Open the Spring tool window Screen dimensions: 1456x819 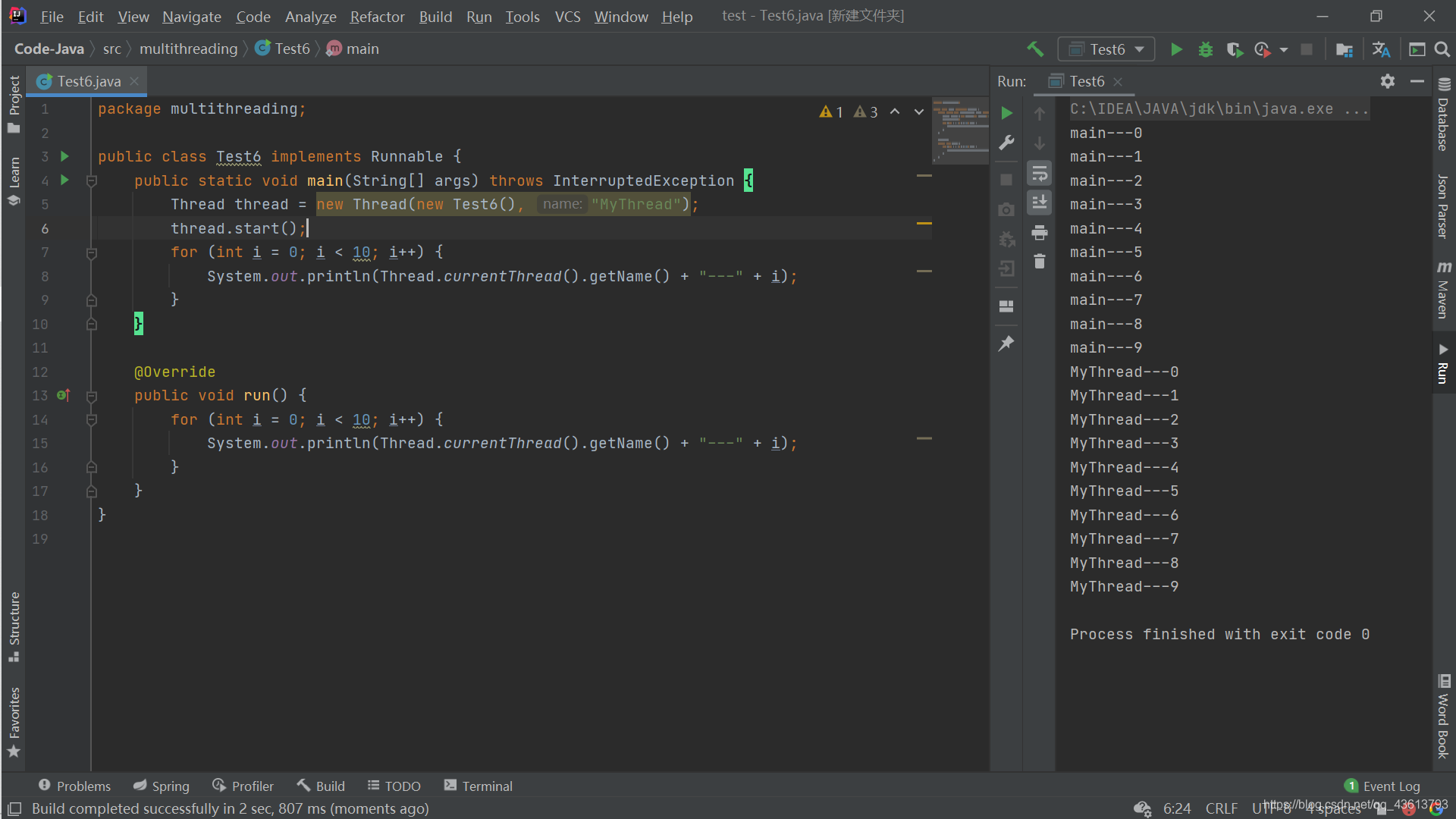pyautogui.click(x=161, y=786)
